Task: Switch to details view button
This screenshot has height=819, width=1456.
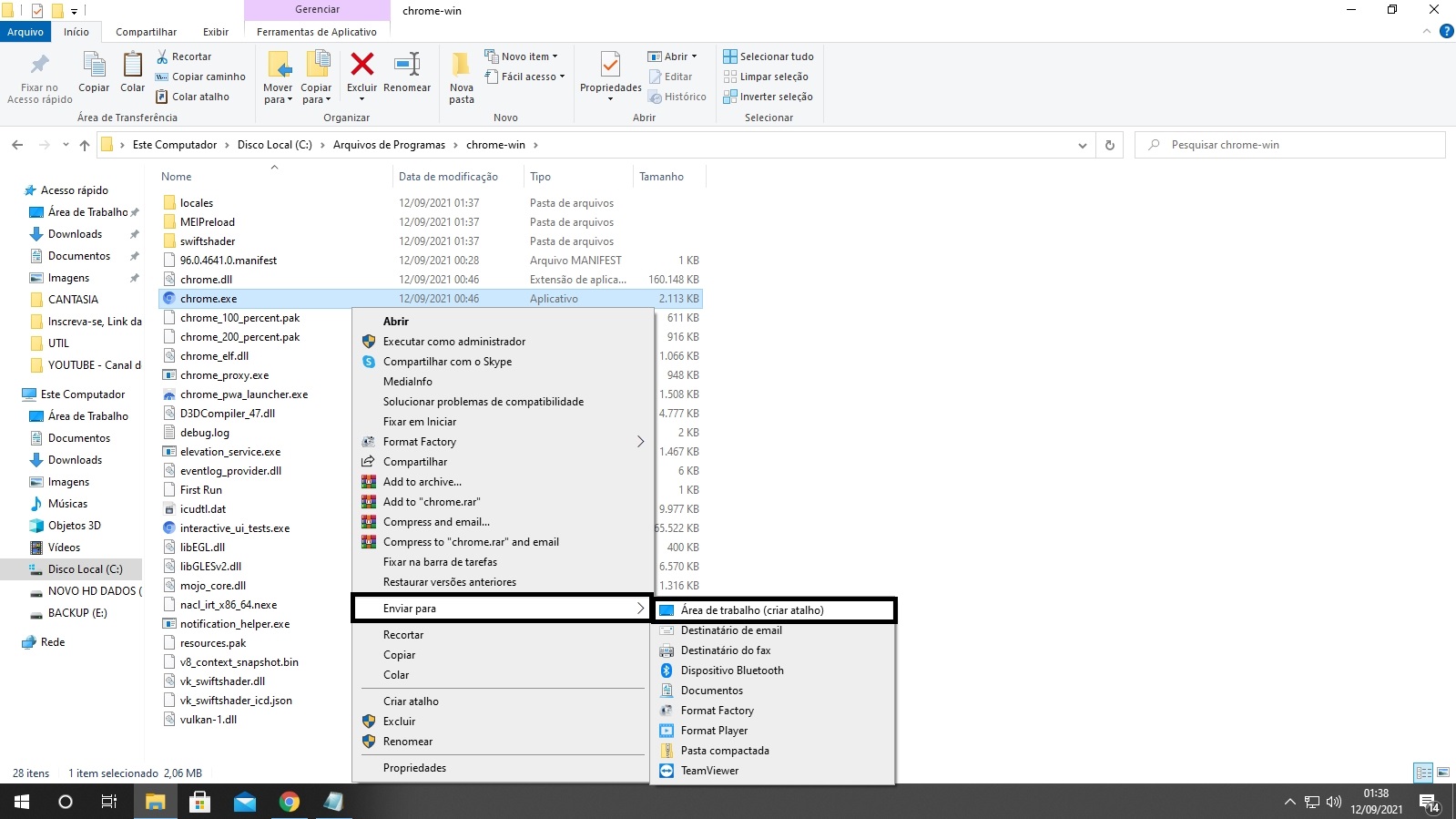Action: (x=1423, y=773)
